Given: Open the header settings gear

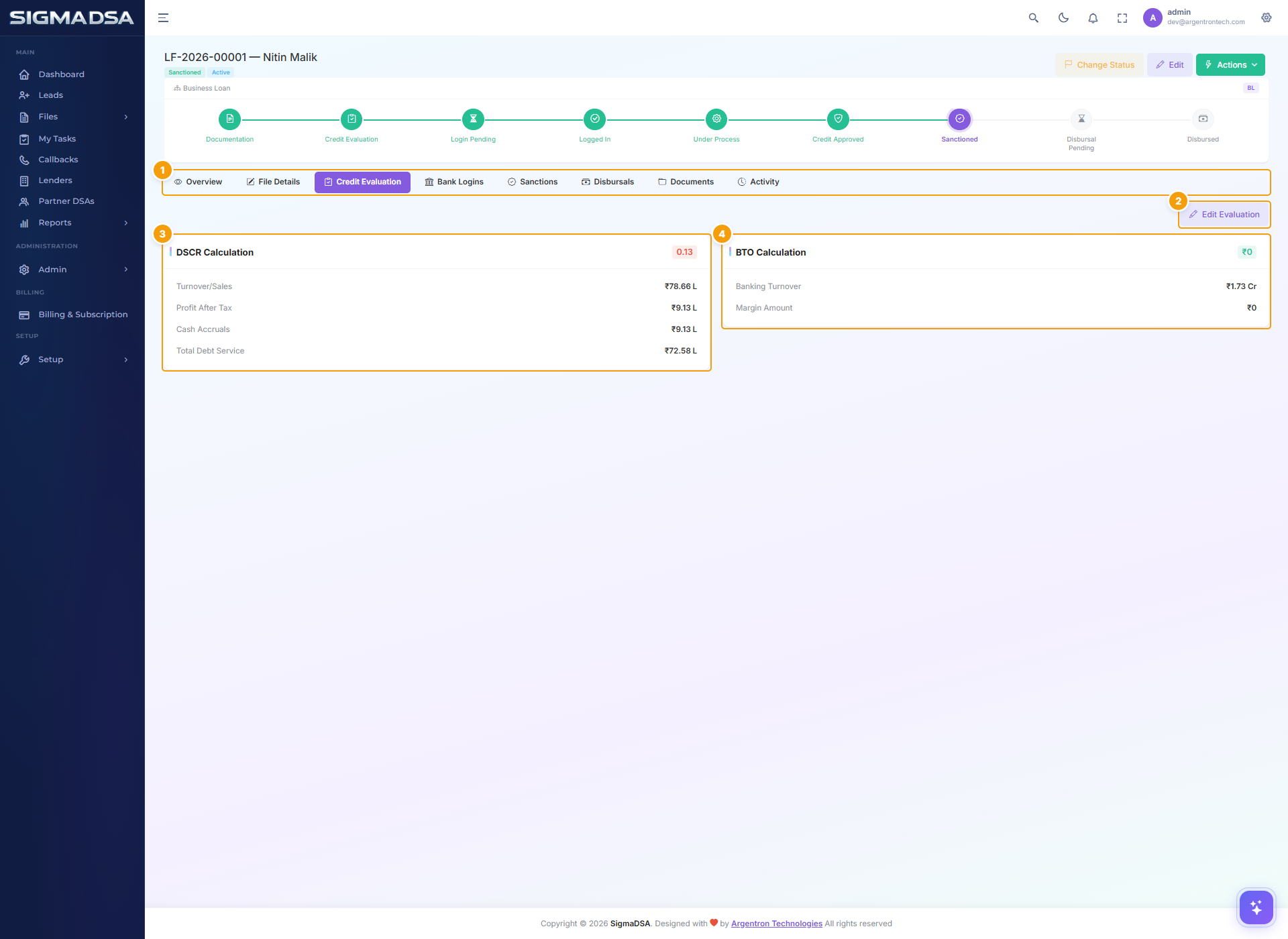Looking at the screenshot, I should click(x=1267, y=18).
